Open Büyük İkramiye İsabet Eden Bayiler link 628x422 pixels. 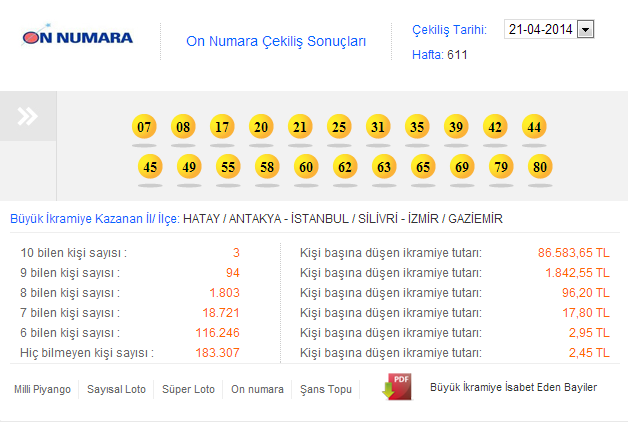(x=513, y=387)
